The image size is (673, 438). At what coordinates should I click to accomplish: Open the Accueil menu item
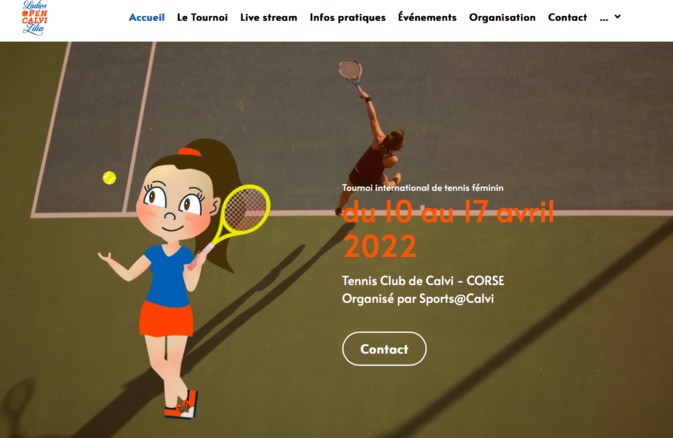[146, 18]
